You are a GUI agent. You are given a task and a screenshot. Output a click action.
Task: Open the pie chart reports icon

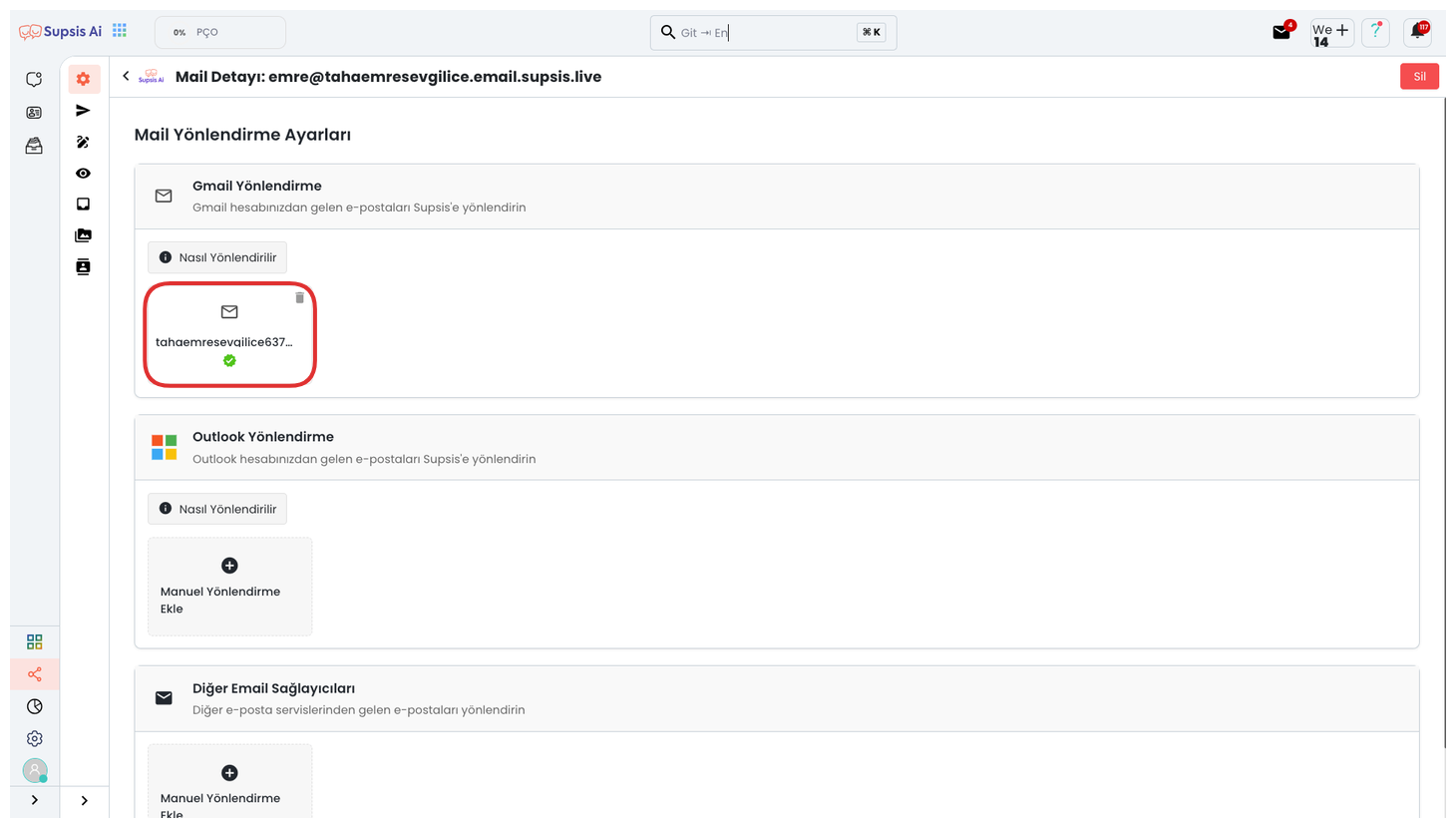click(35, 706)
